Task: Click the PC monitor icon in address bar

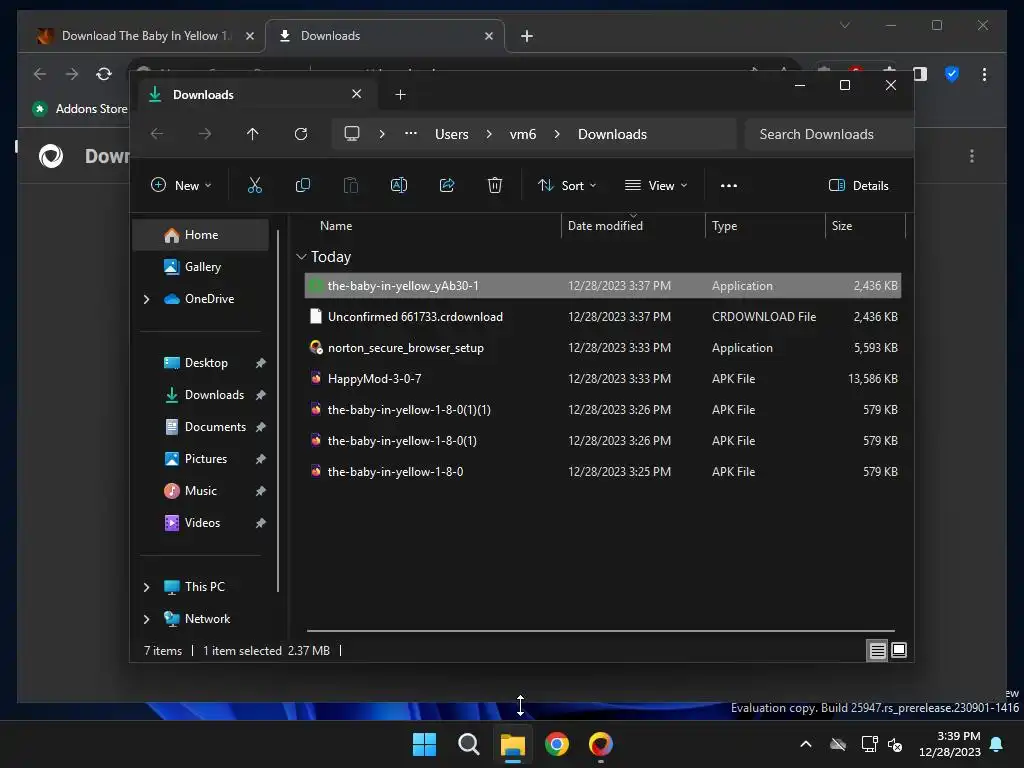Action: point(352,134)
